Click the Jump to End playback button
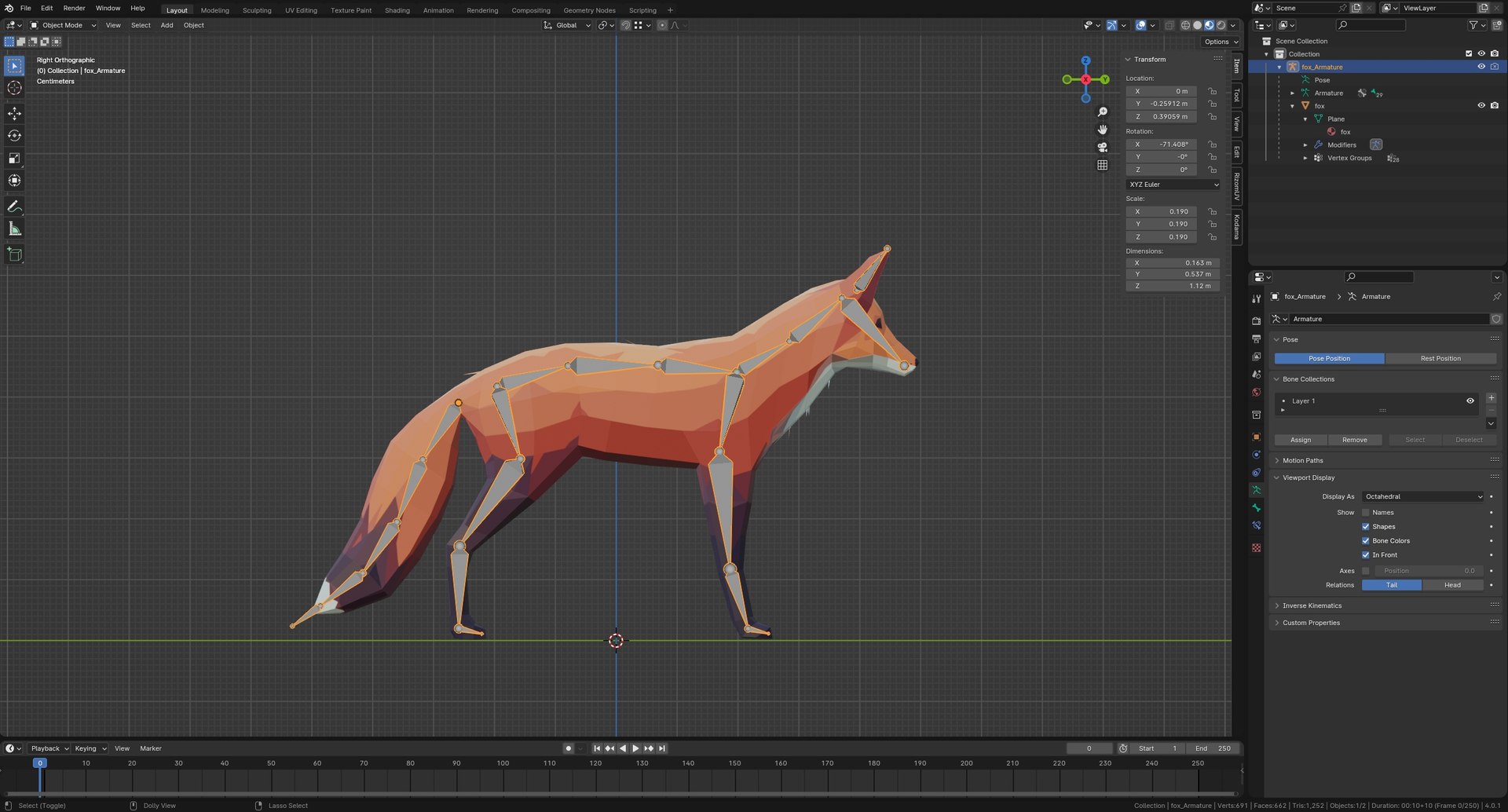This screenshot has width=1508, height=812. click(x=662, y=748)
